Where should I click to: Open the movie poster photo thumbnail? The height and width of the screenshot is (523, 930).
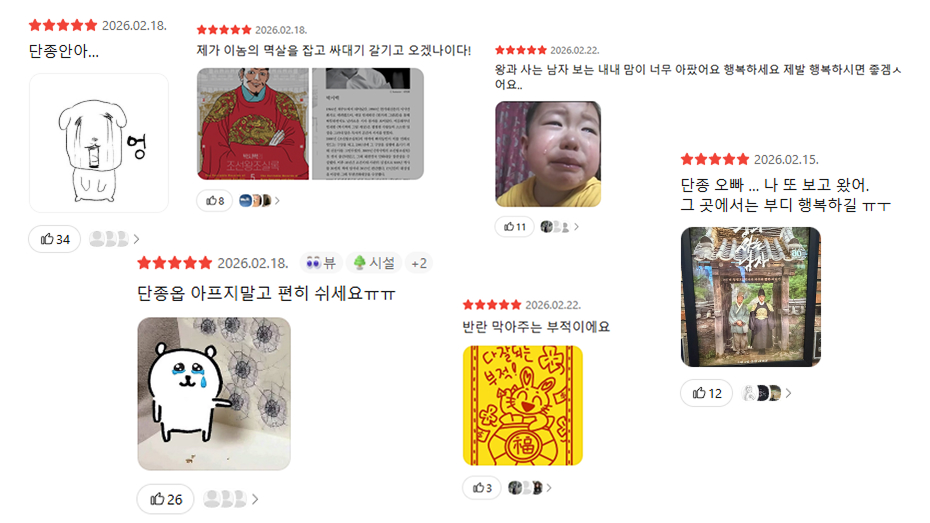coord(751,296)
